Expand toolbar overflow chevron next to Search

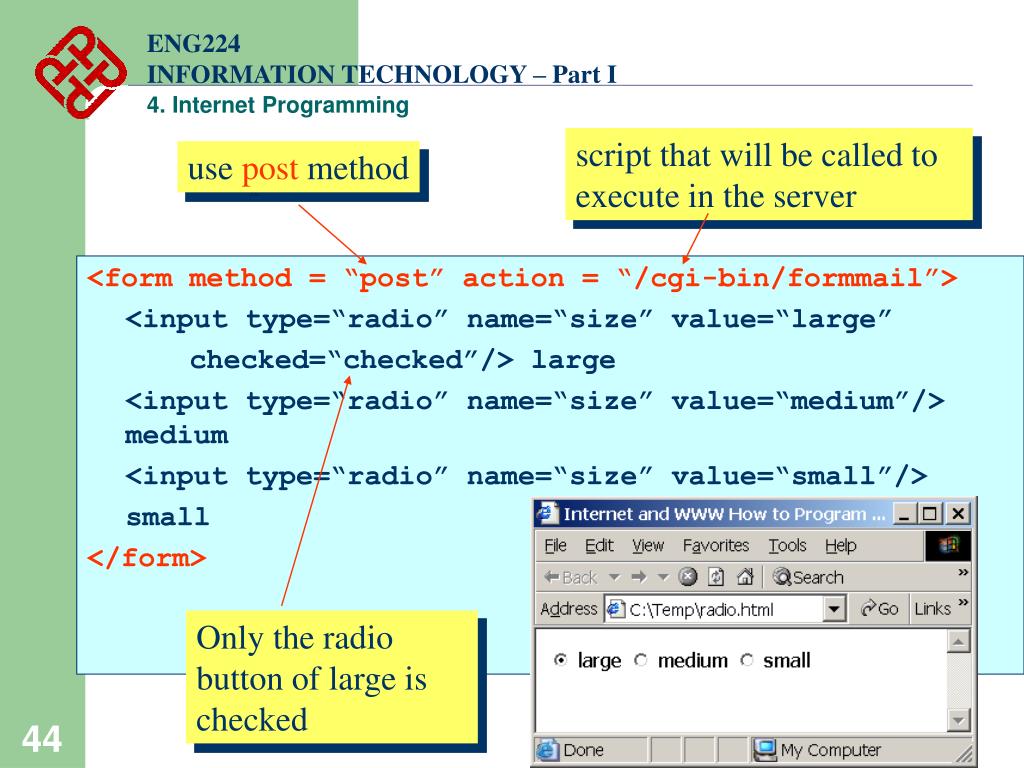pos(963,572)
